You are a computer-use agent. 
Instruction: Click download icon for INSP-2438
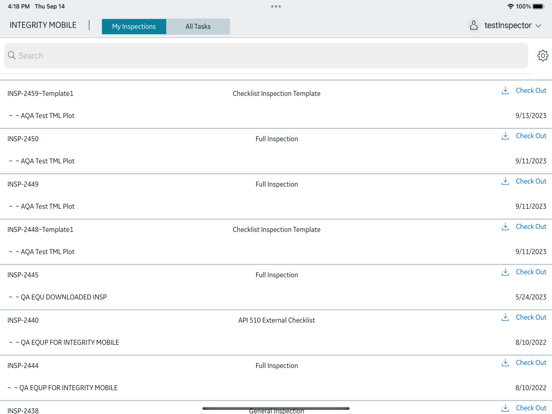[505, 408]
